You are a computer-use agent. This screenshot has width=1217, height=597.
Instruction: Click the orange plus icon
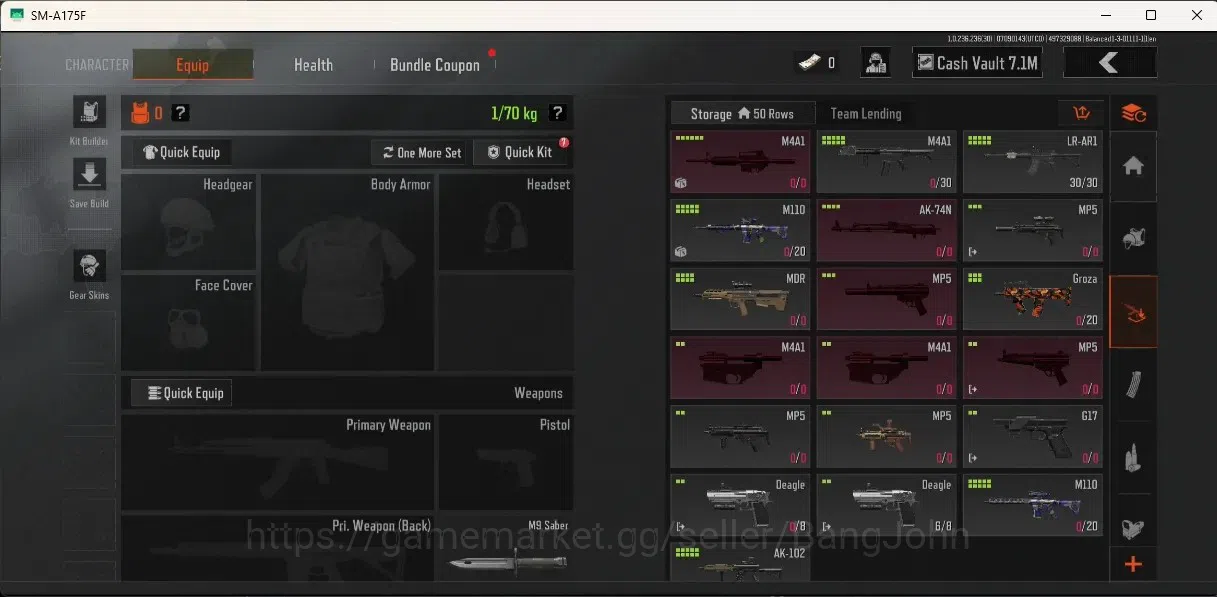pos(1133,565)
